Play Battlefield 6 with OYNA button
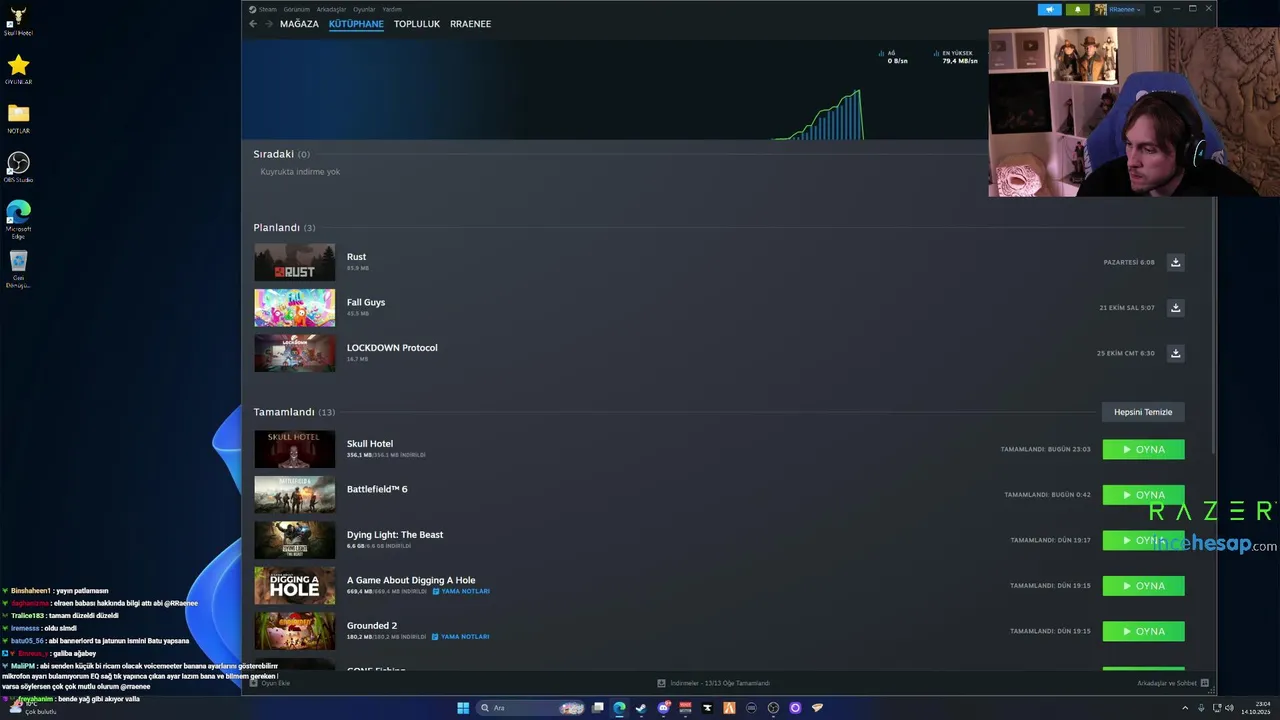The width and height of the screenshot is (1280, 720). (x=1143, y=495)
